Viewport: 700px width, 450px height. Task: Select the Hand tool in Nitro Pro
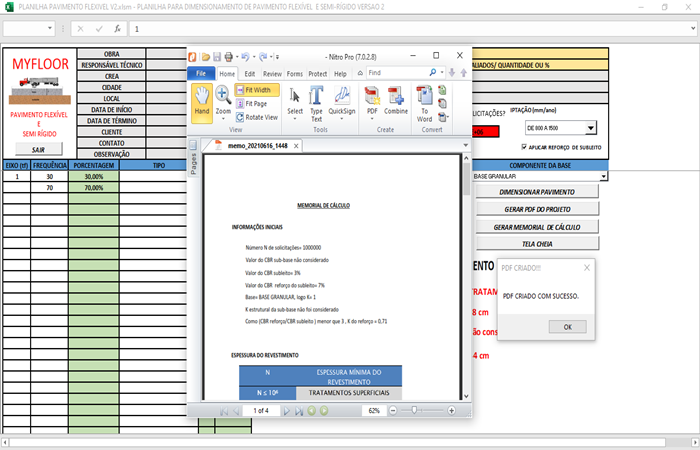(x=201, y=102)
